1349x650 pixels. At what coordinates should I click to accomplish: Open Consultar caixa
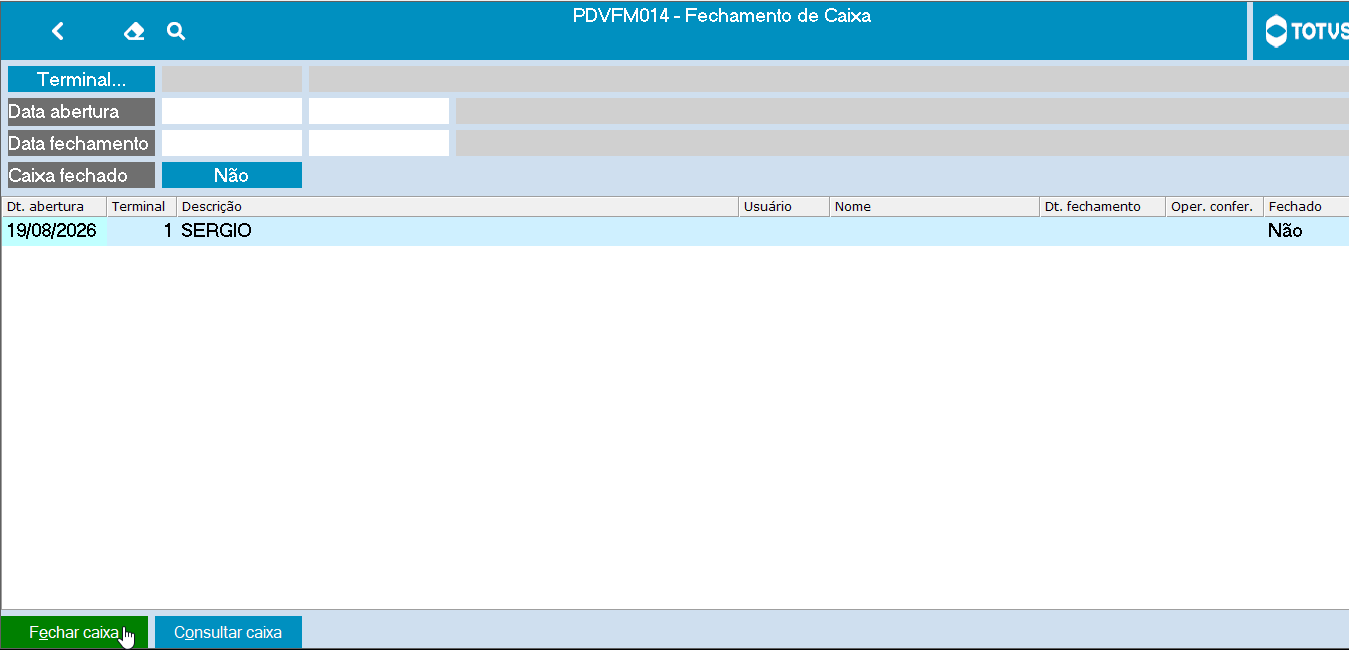coord(228,632)
